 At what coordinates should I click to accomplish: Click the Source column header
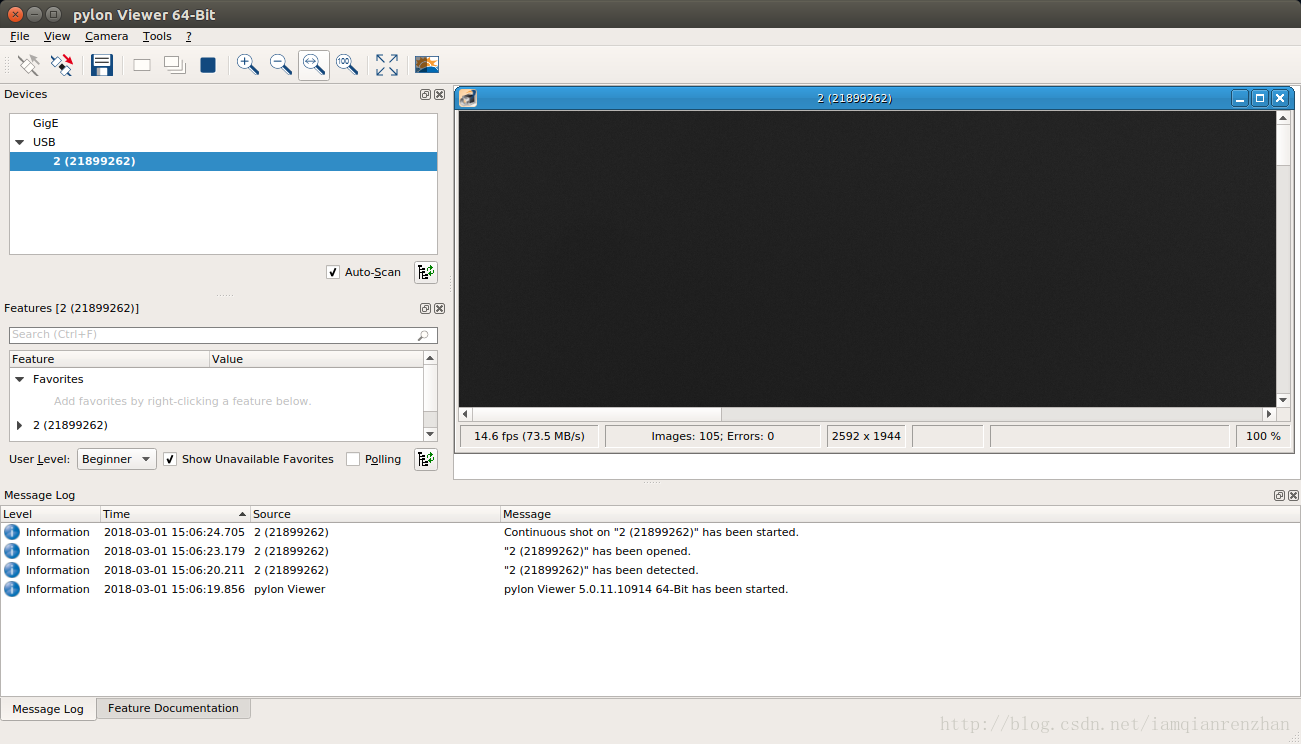[x=375, y=514]
